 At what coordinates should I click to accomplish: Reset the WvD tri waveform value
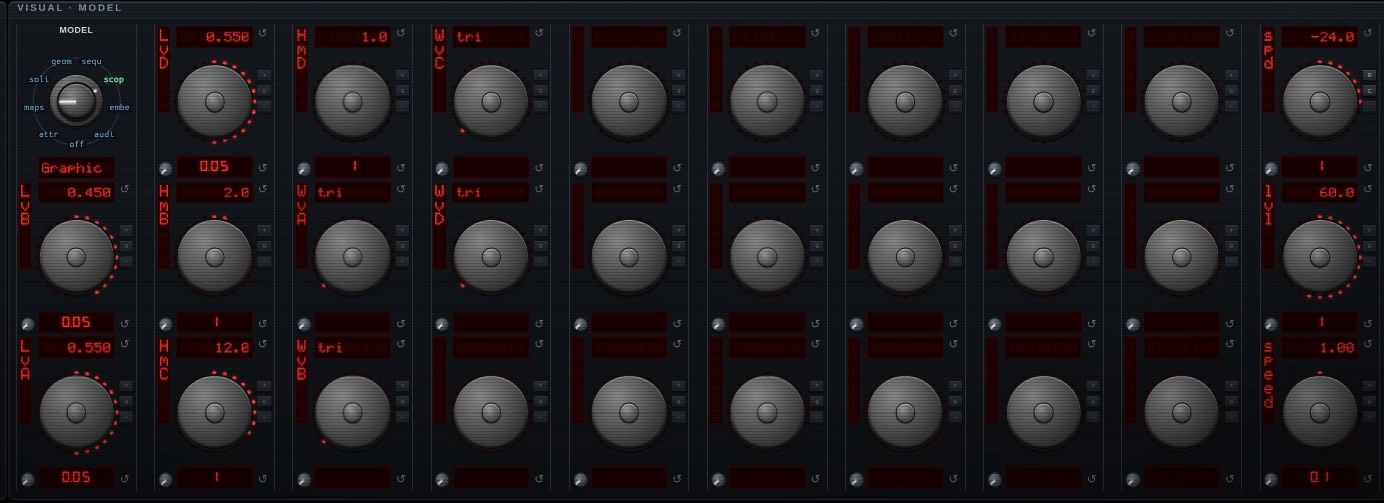point(538,189)
